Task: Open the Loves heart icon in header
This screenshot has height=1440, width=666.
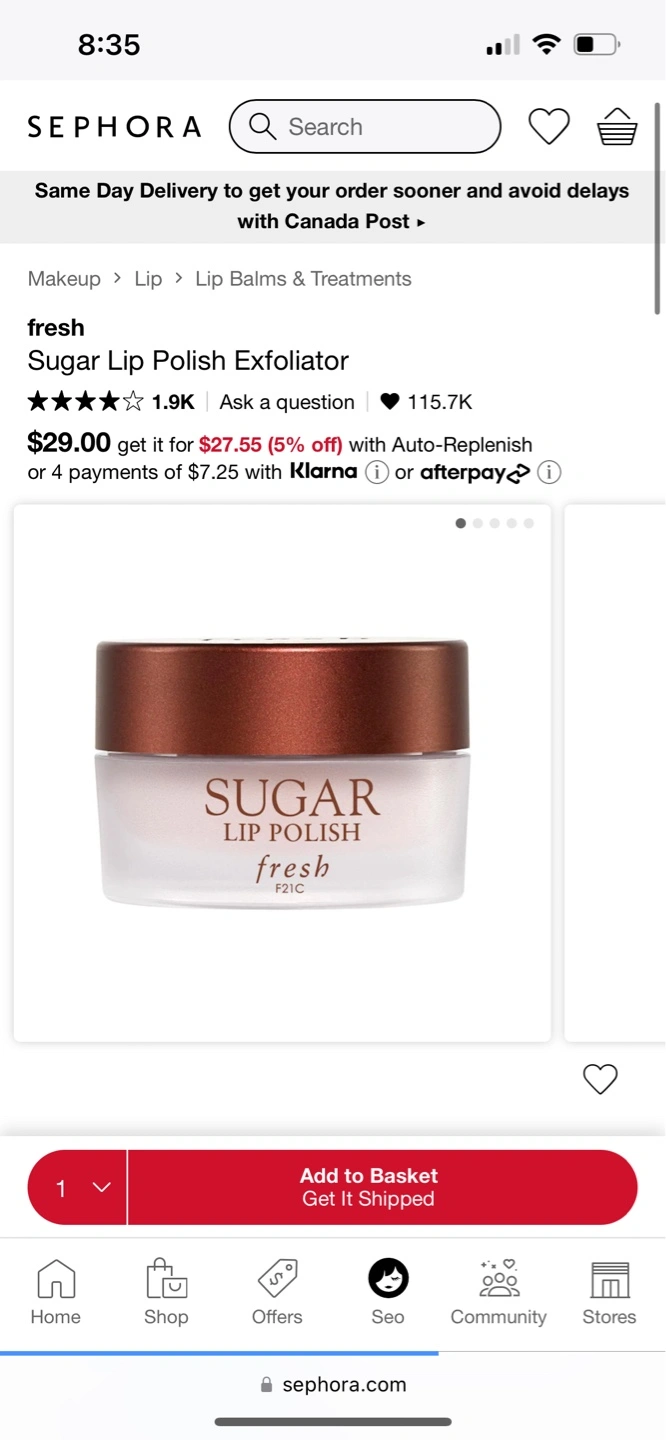Action: [x=549, y=127]
